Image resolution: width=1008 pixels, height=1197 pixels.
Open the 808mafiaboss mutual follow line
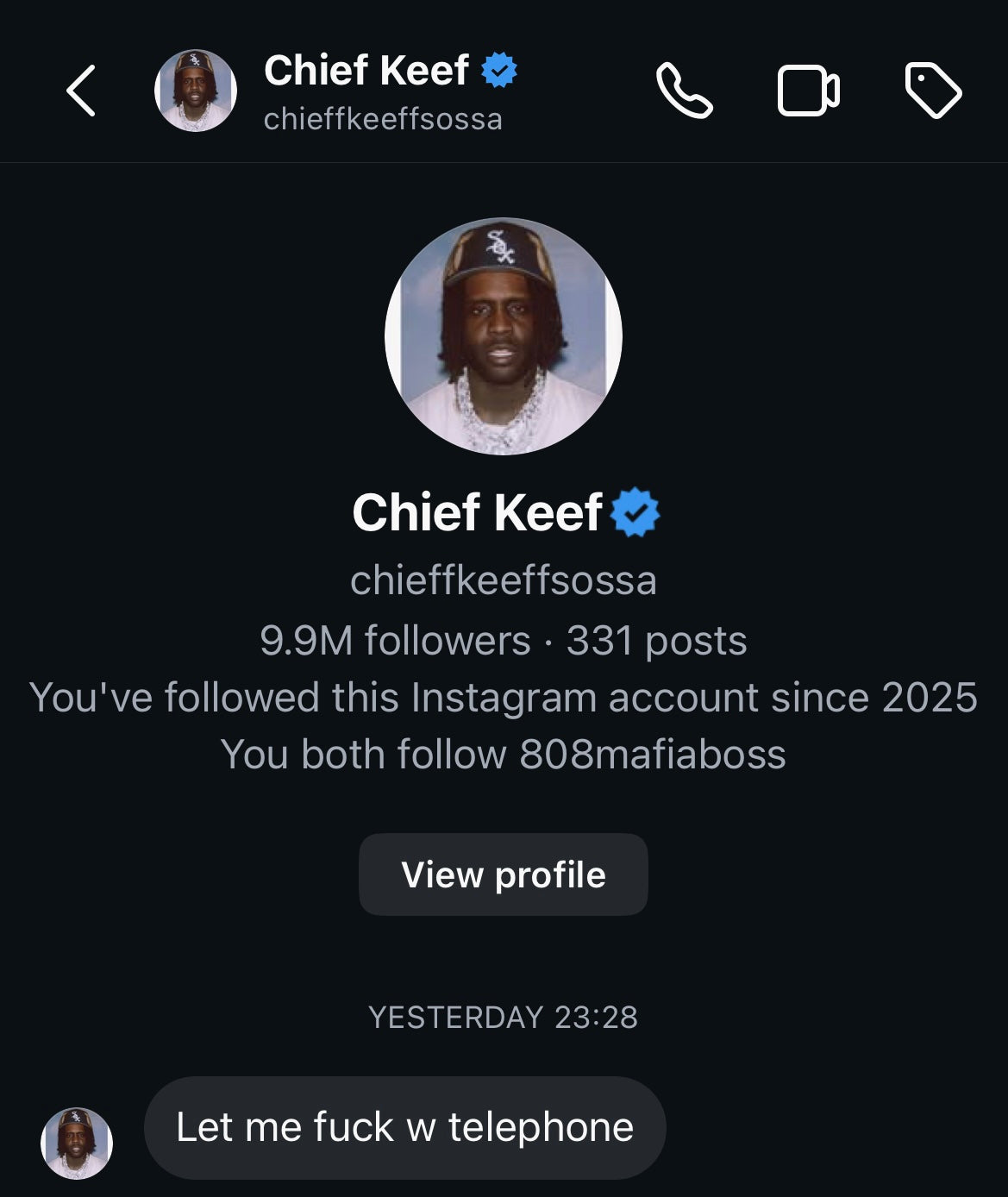504,755
